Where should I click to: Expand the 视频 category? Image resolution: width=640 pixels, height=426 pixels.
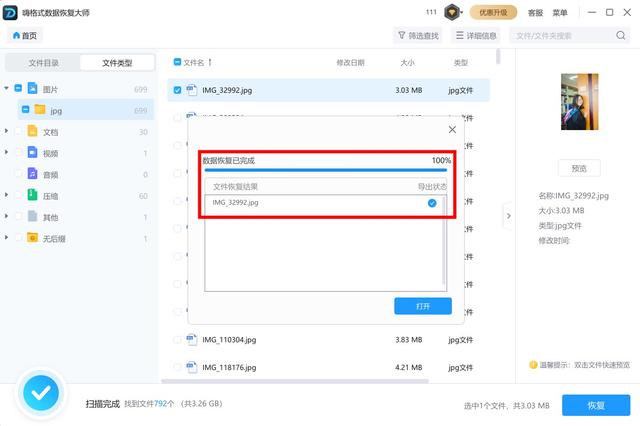6,152
